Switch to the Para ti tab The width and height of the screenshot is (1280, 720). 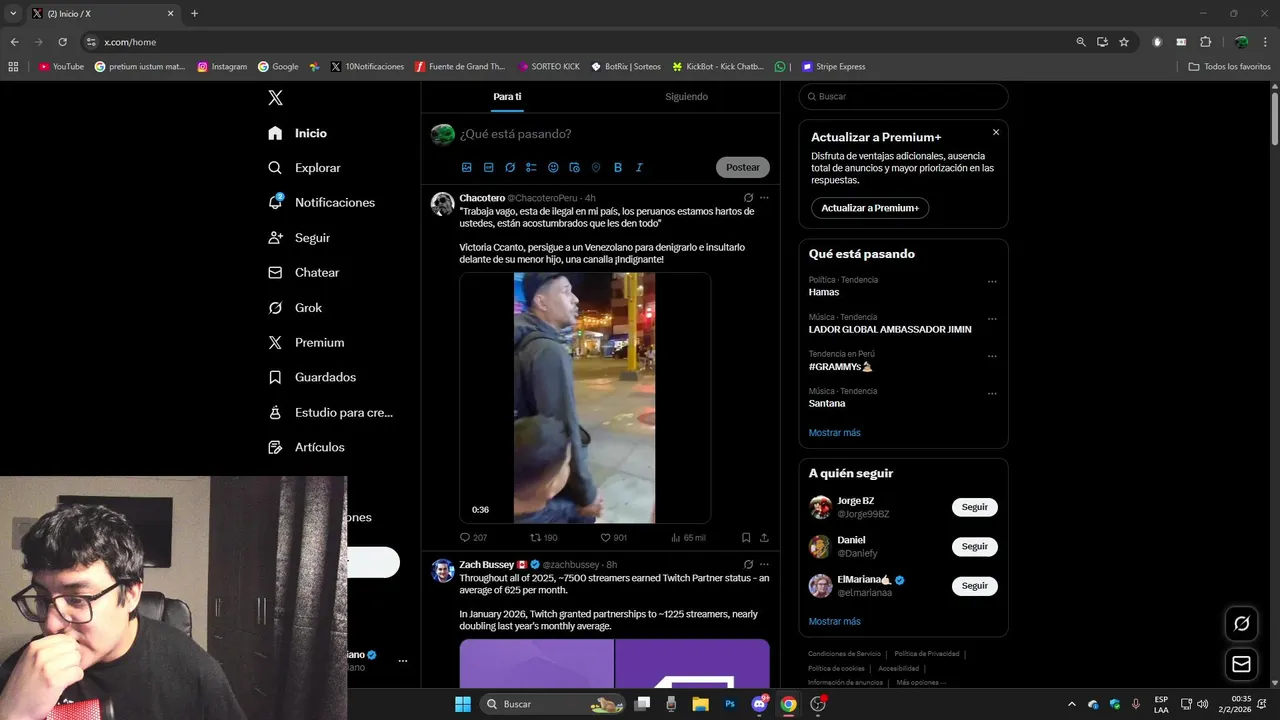507,97
